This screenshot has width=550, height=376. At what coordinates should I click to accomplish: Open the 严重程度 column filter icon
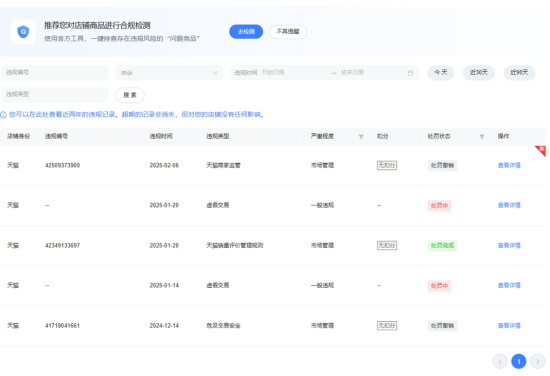tap(361, 136)
